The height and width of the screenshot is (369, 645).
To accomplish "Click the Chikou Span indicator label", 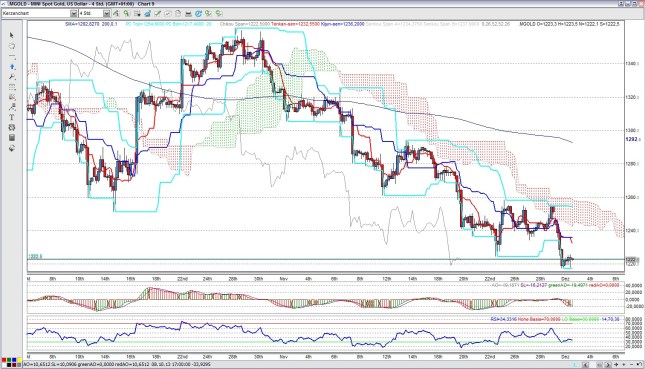I will (x=245, y=24).
